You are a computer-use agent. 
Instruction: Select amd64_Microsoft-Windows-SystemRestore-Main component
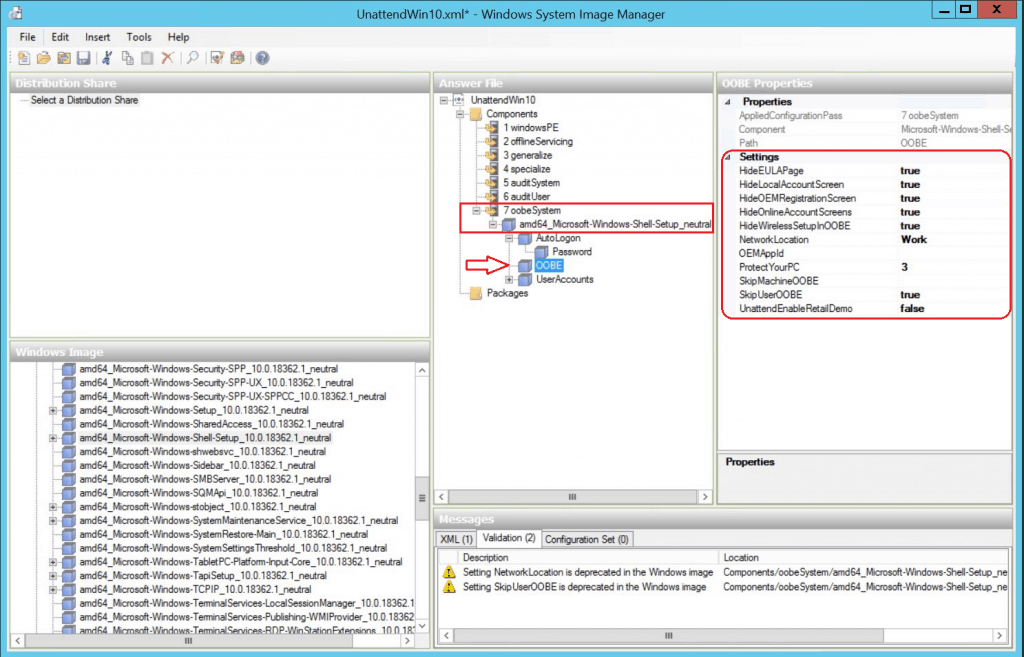tap(223, 534)
